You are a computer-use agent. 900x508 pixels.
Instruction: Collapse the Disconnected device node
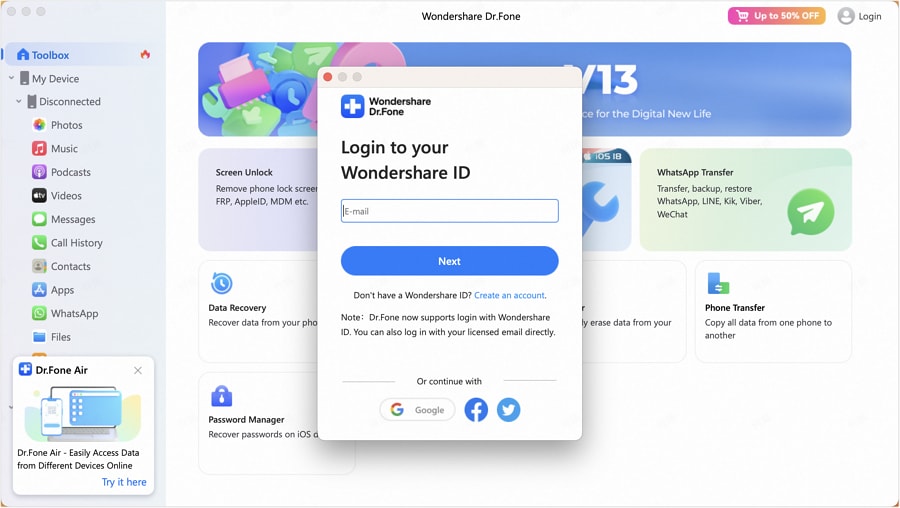[x=19, y=101]
